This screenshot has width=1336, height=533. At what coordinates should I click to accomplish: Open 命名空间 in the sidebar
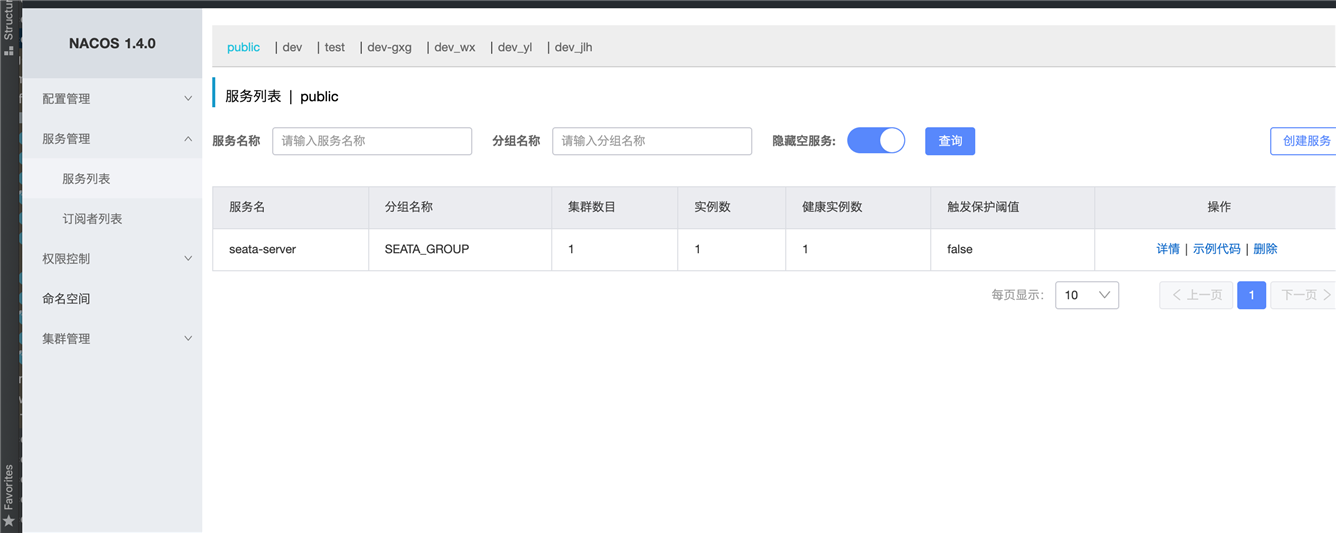[112, 299]
